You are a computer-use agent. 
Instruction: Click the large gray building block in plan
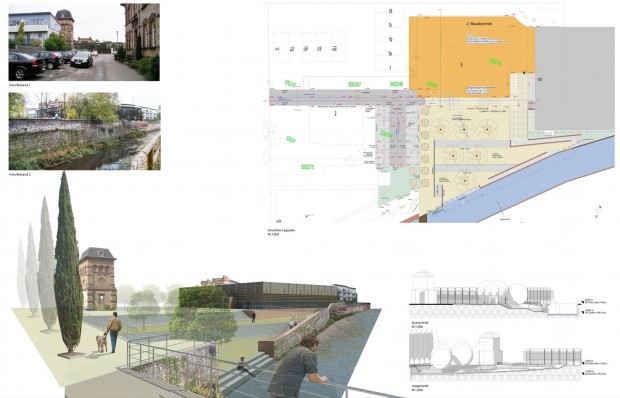(x=575, y=78)
